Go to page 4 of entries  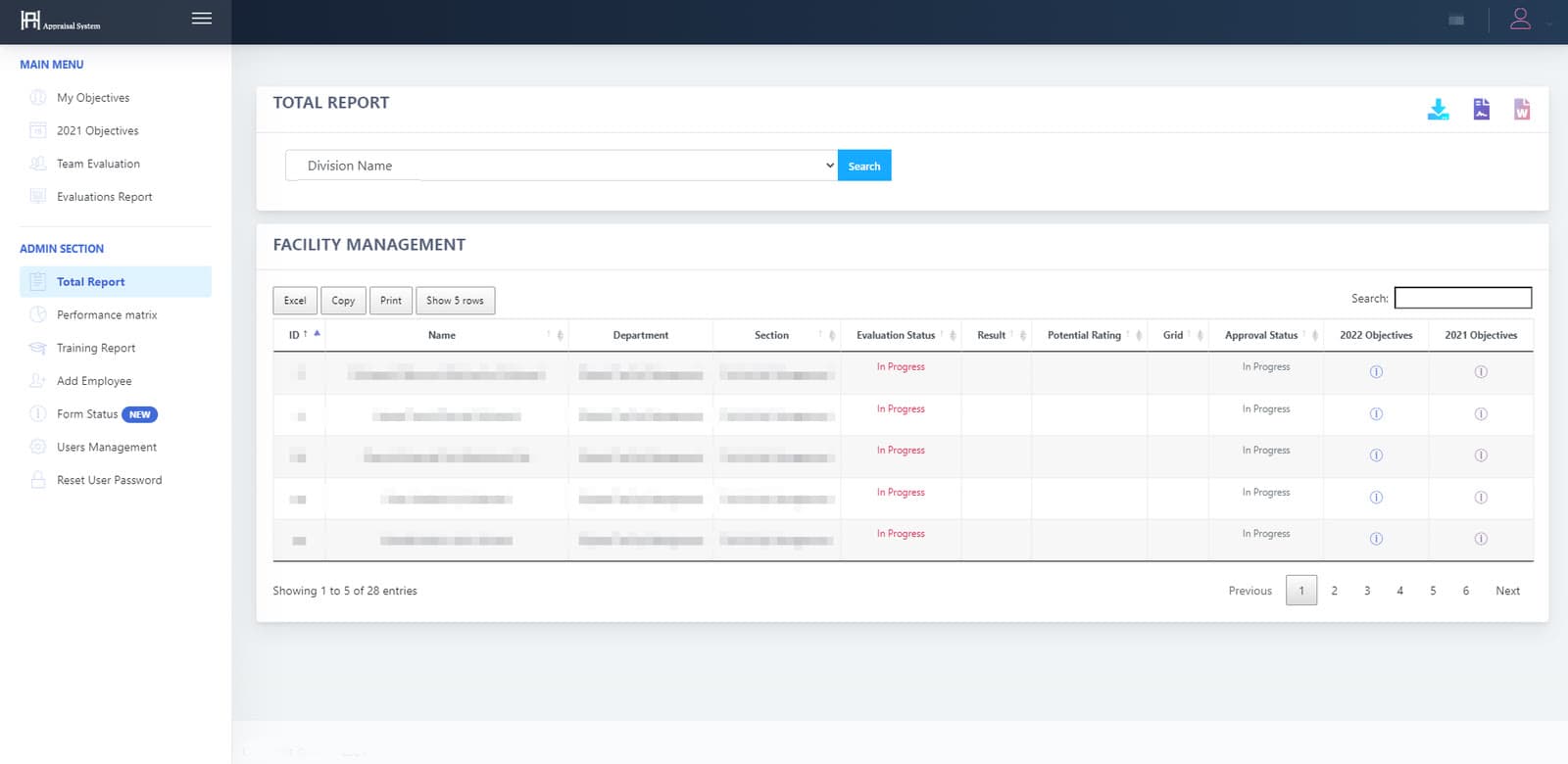[x=1399, y=591]
